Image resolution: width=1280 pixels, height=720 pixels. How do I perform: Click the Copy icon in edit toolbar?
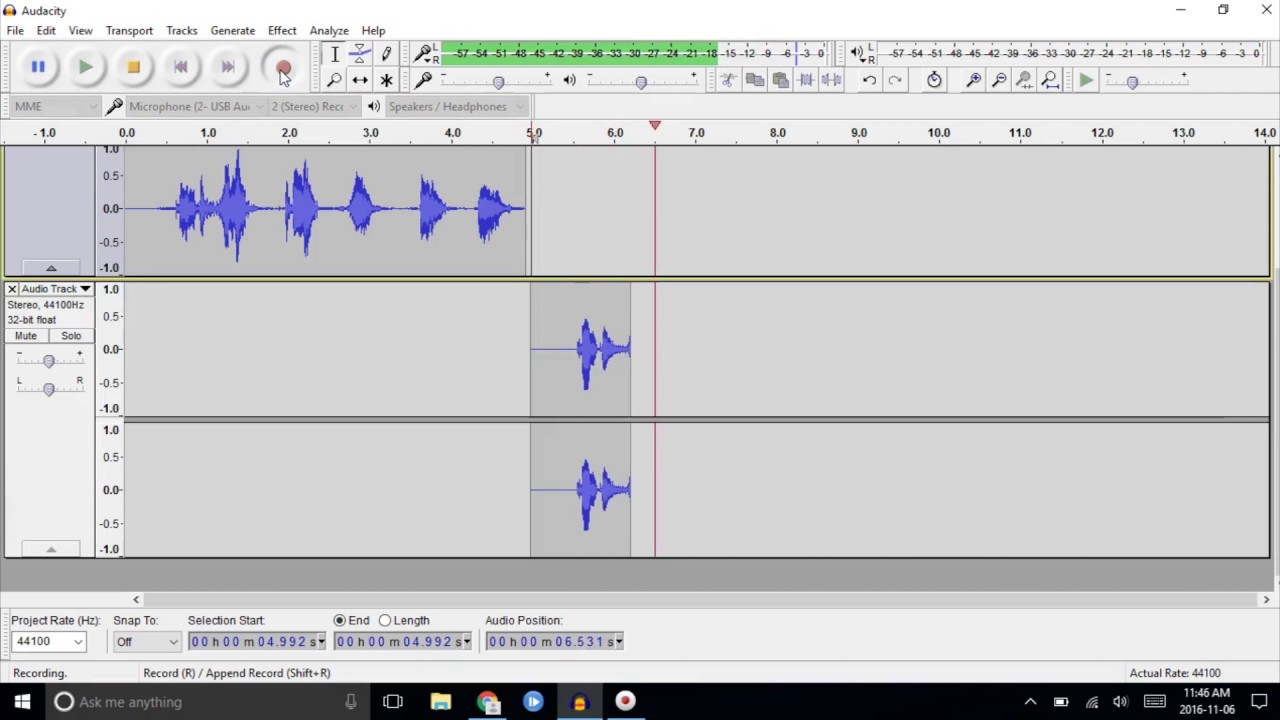pyautogui.click(x=755, y=80)
